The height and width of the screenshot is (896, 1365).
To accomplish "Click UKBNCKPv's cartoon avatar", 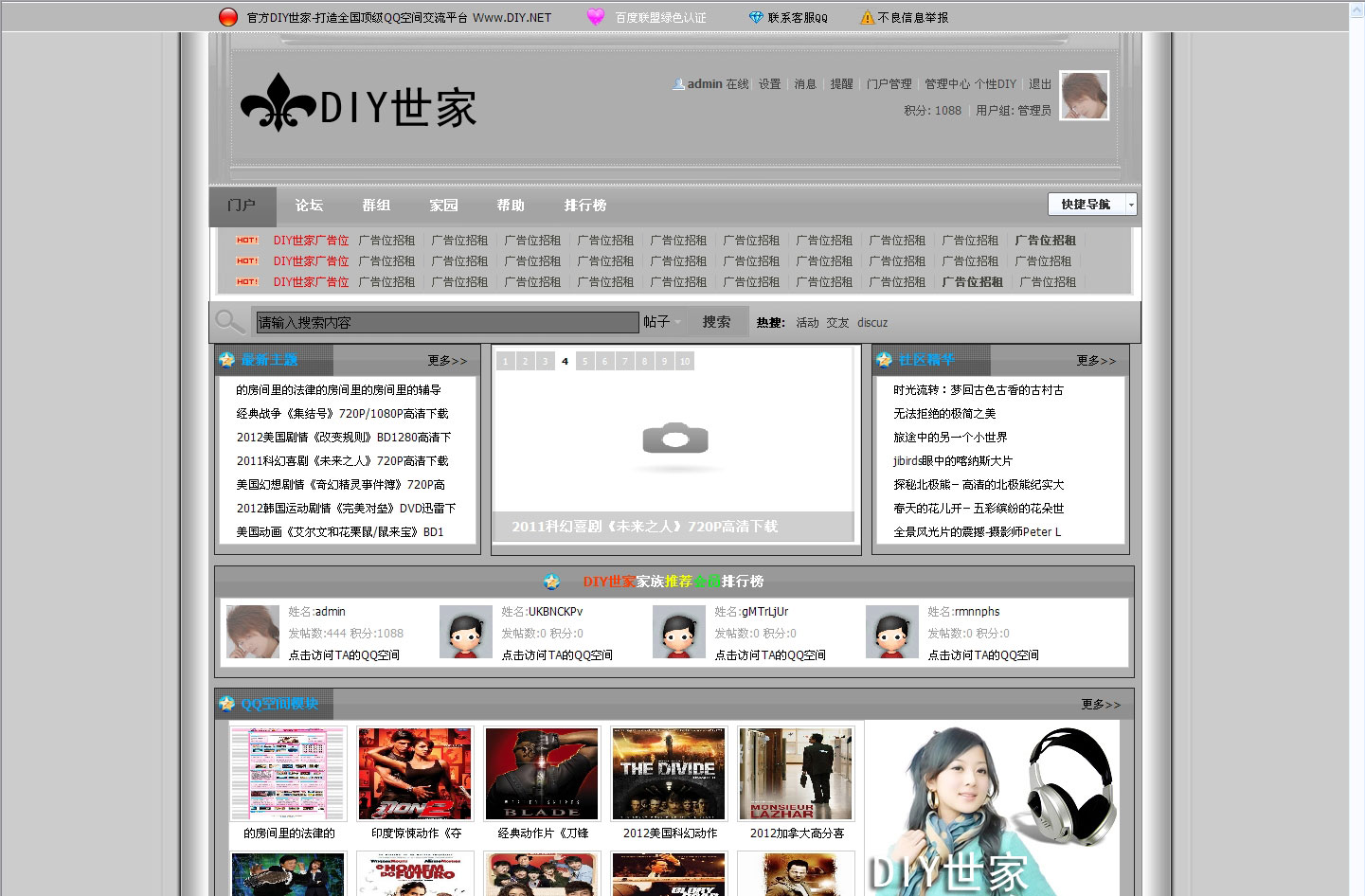I will click(x=465, y=632).
